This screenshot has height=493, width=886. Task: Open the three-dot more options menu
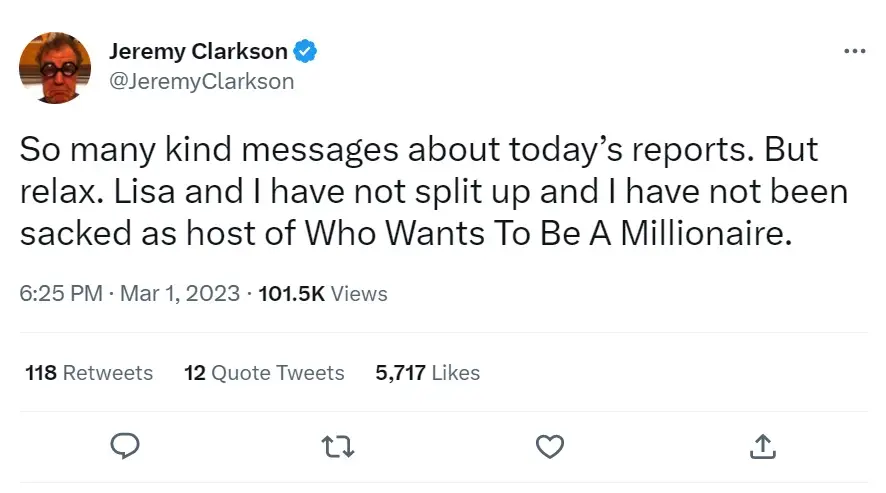tap(853, 52)
